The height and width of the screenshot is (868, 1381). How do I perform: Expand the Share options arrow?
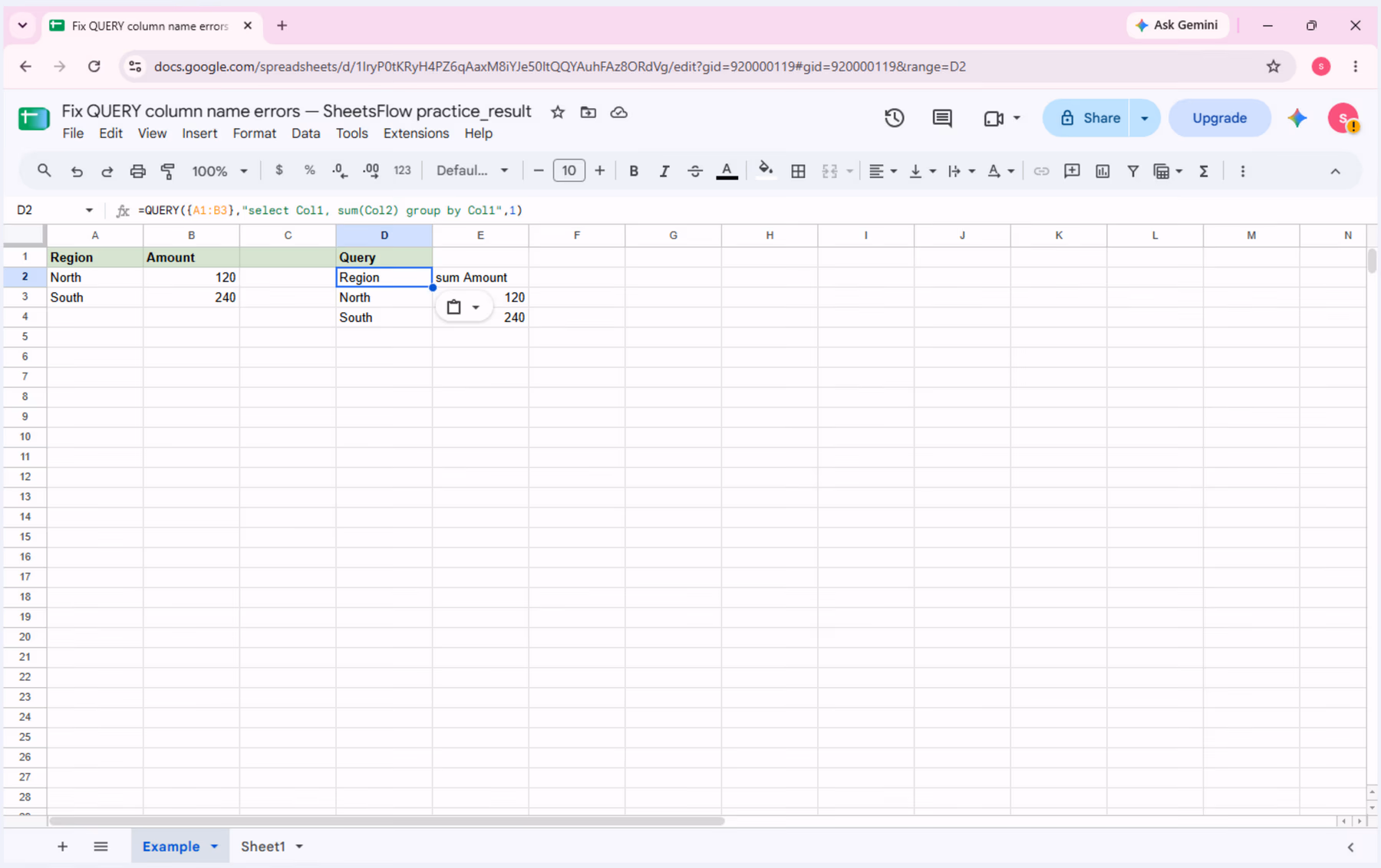pos(1145,118)
